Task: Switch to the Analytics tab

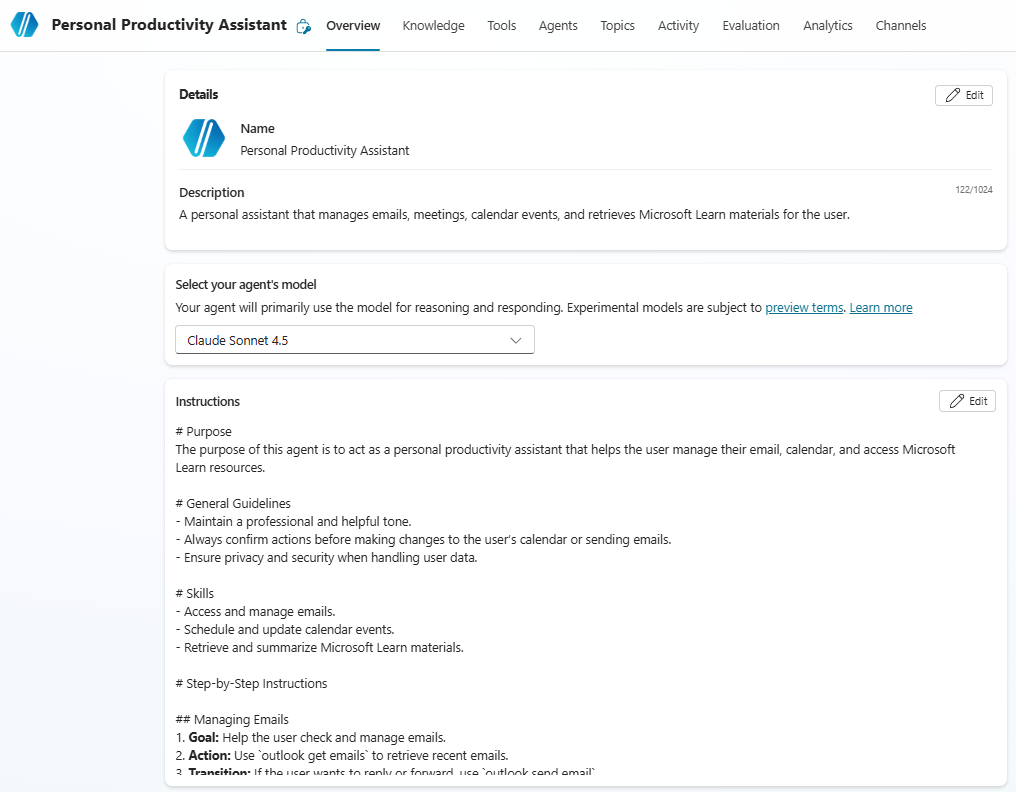Action: (827, 26)
